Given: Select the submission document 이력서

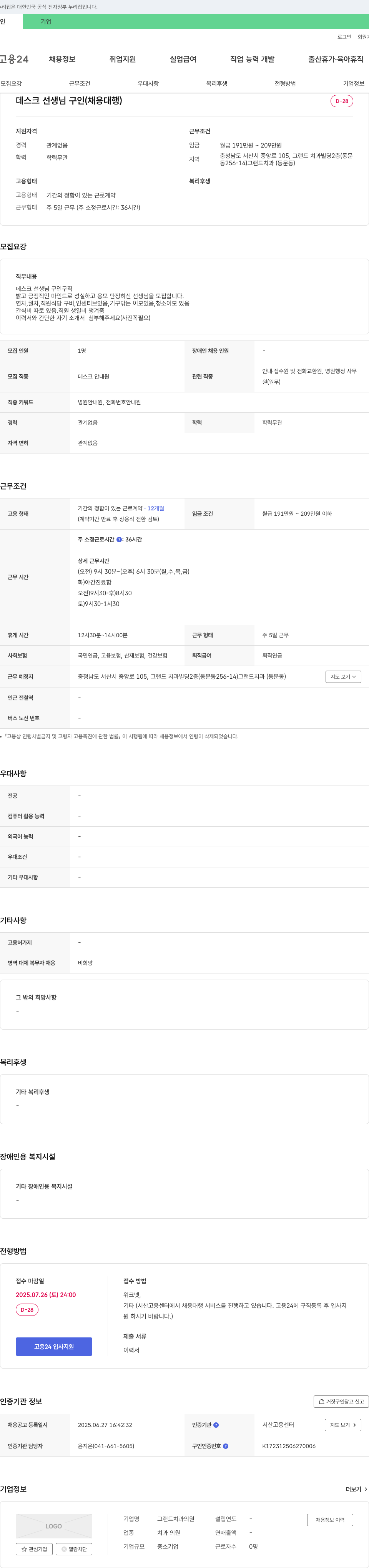Looking at the screenshot, I should (131, 1350).
